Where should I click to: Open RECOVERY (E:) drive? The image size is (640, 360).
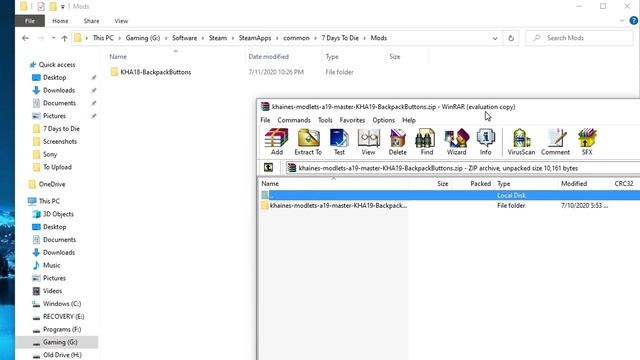tap(63, 317)
